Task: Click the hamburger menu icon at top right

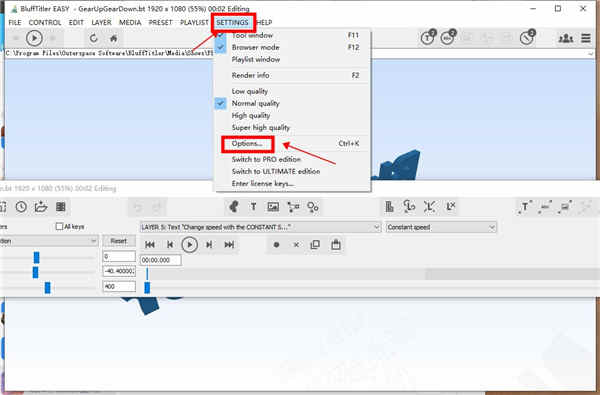Action: [x=585, y=38]
